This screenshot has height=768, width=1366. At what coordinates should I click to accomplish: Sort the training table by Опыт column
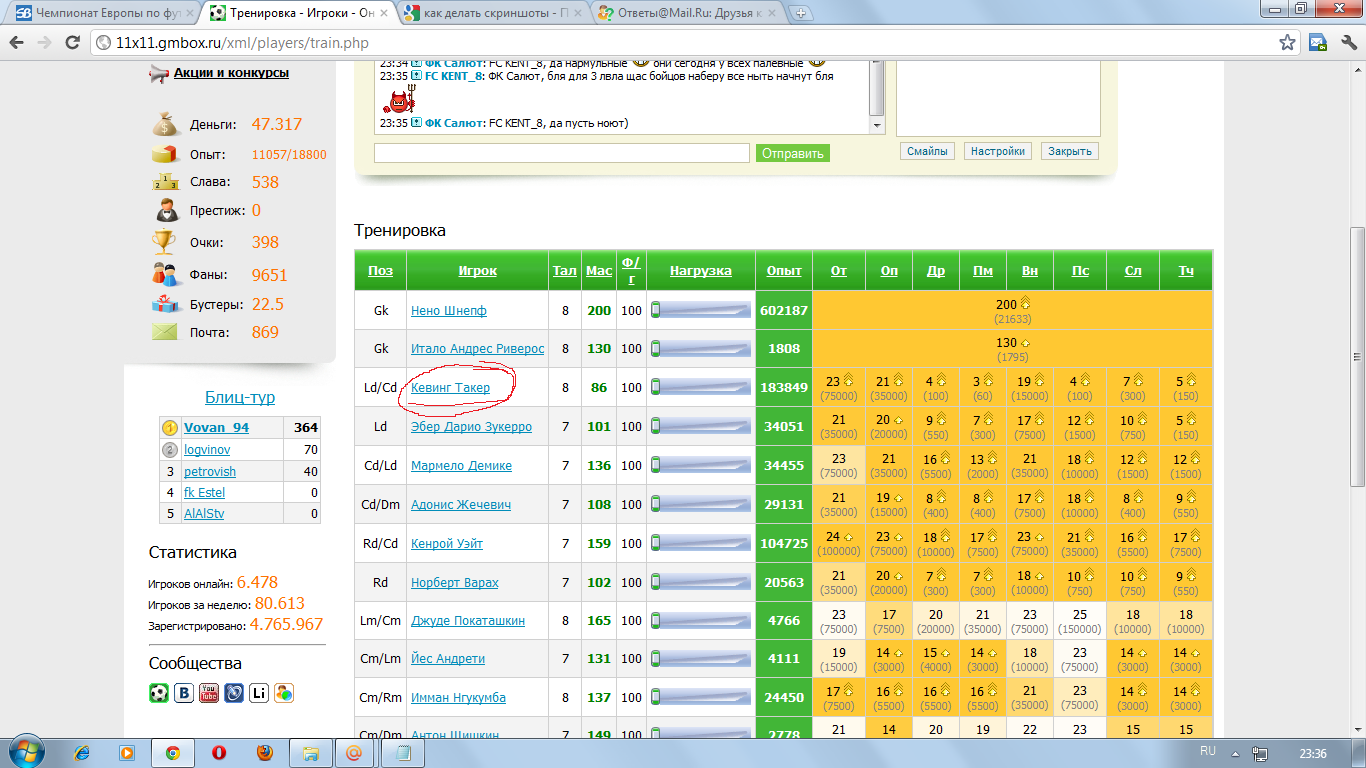coord(783,271)
